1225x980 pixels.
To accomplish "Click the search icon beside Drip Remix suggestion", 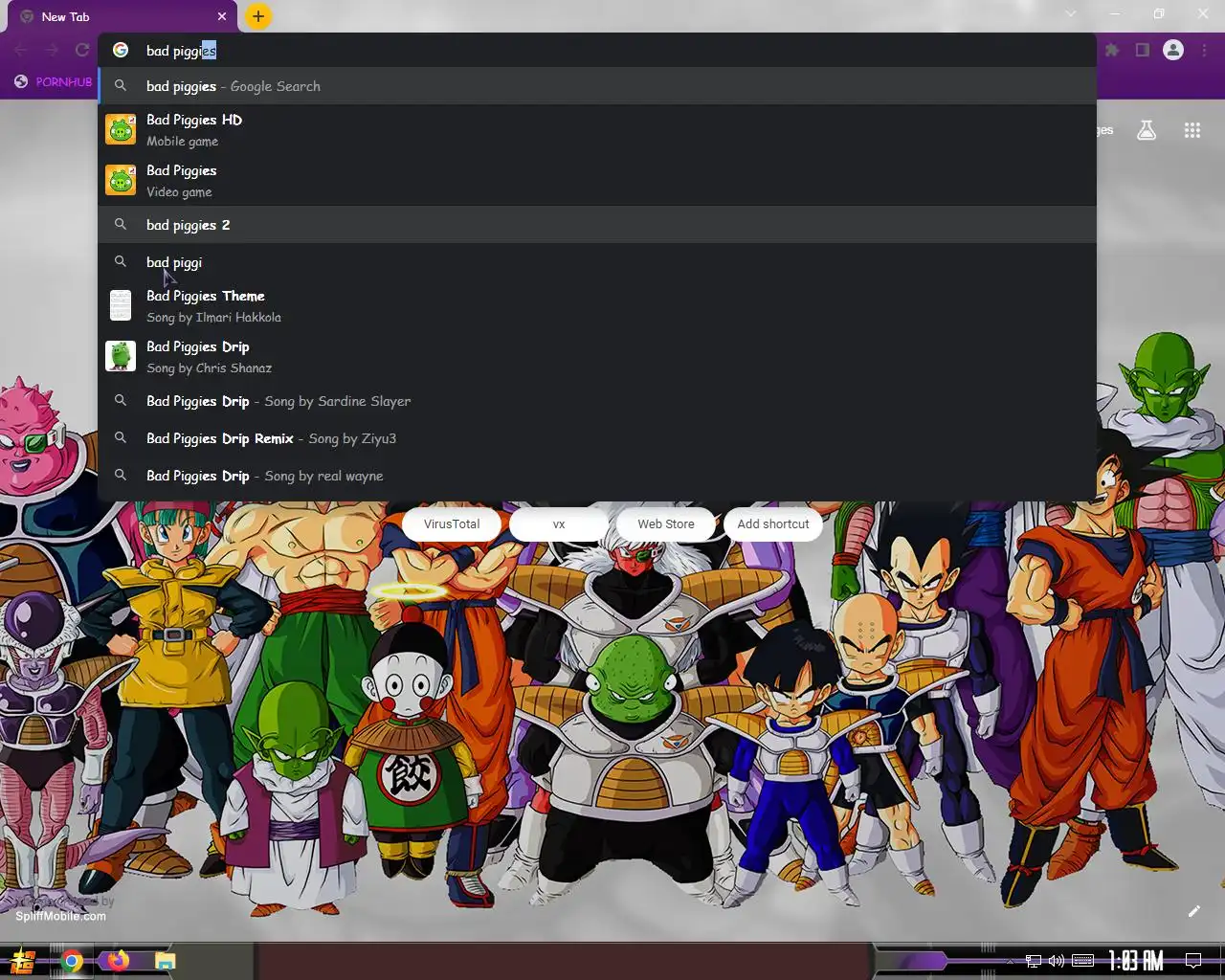I will point(121,437).
